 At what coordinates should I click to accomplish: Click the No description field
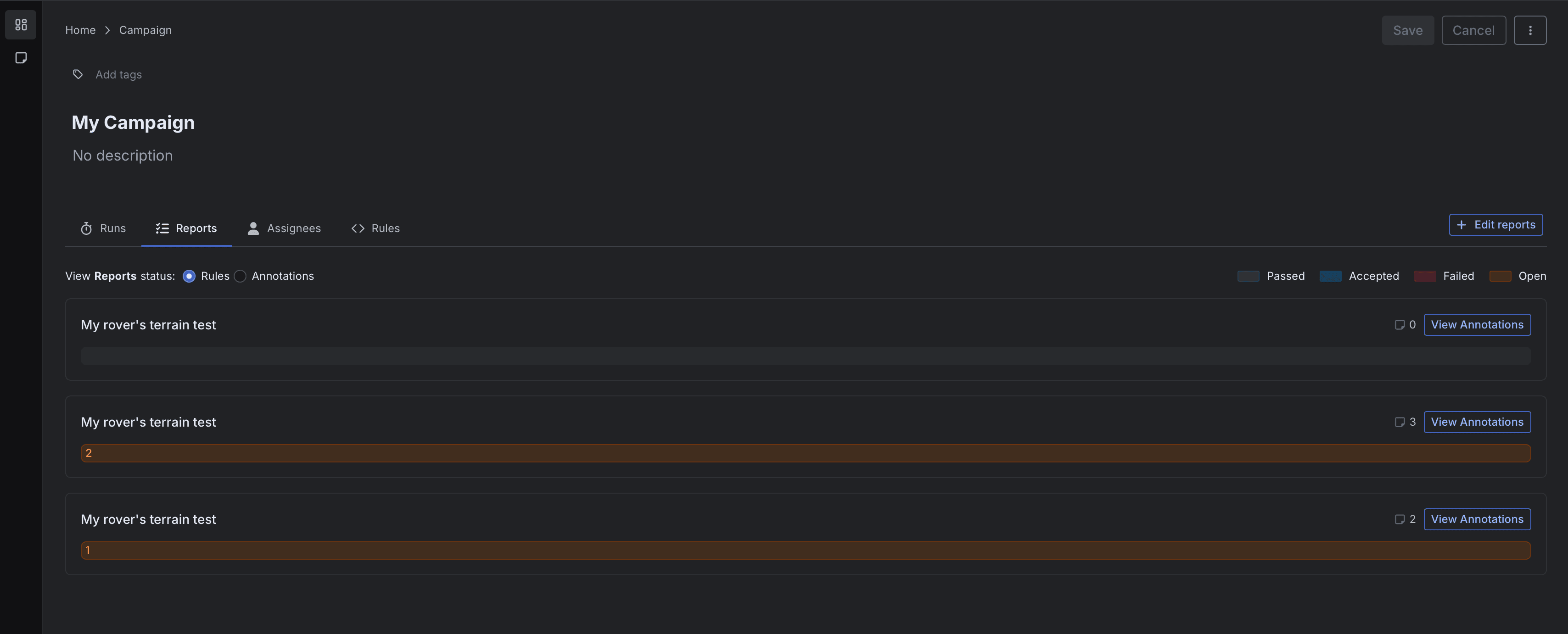pyautogui.click(x=123, y=156)
